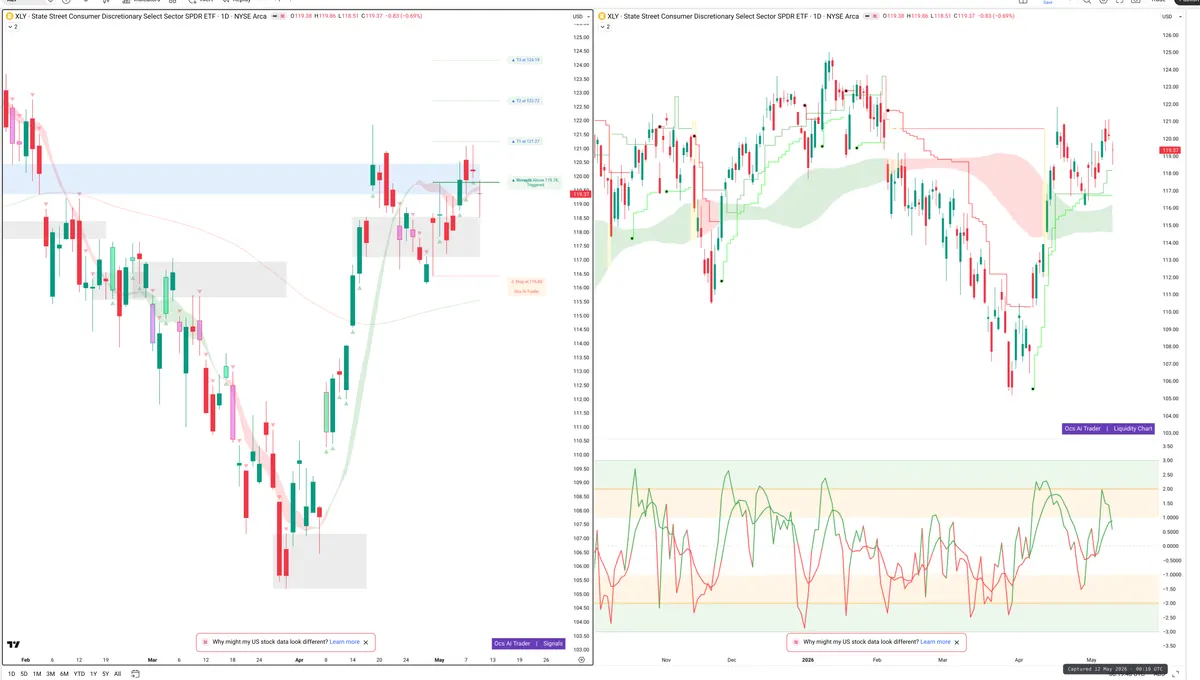Select the 1M time range
1200x680 pixels.
[x=37, y=674]
